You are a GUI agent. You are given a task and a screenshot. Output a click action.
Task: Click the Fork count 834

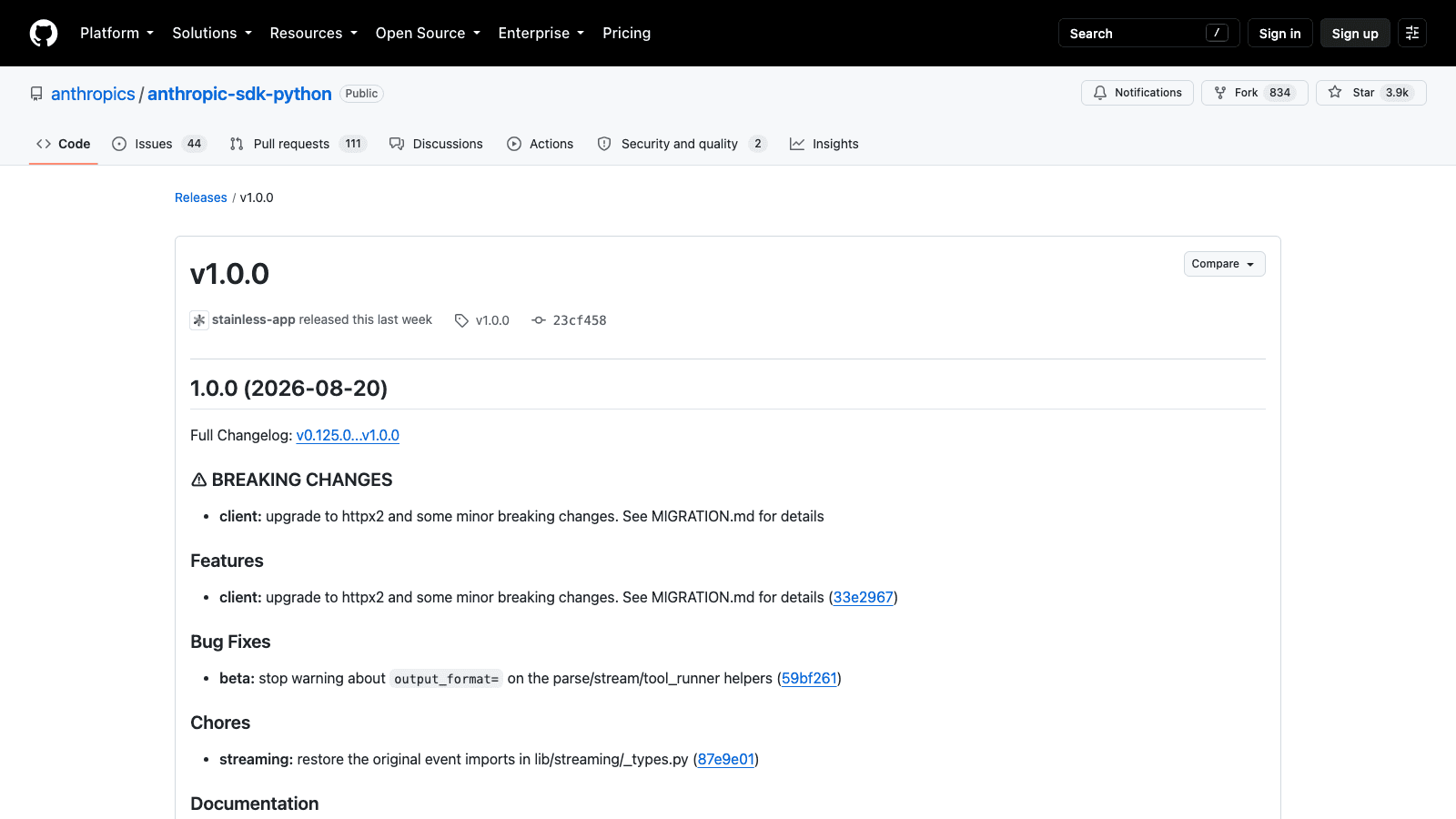click(1280, 93)
